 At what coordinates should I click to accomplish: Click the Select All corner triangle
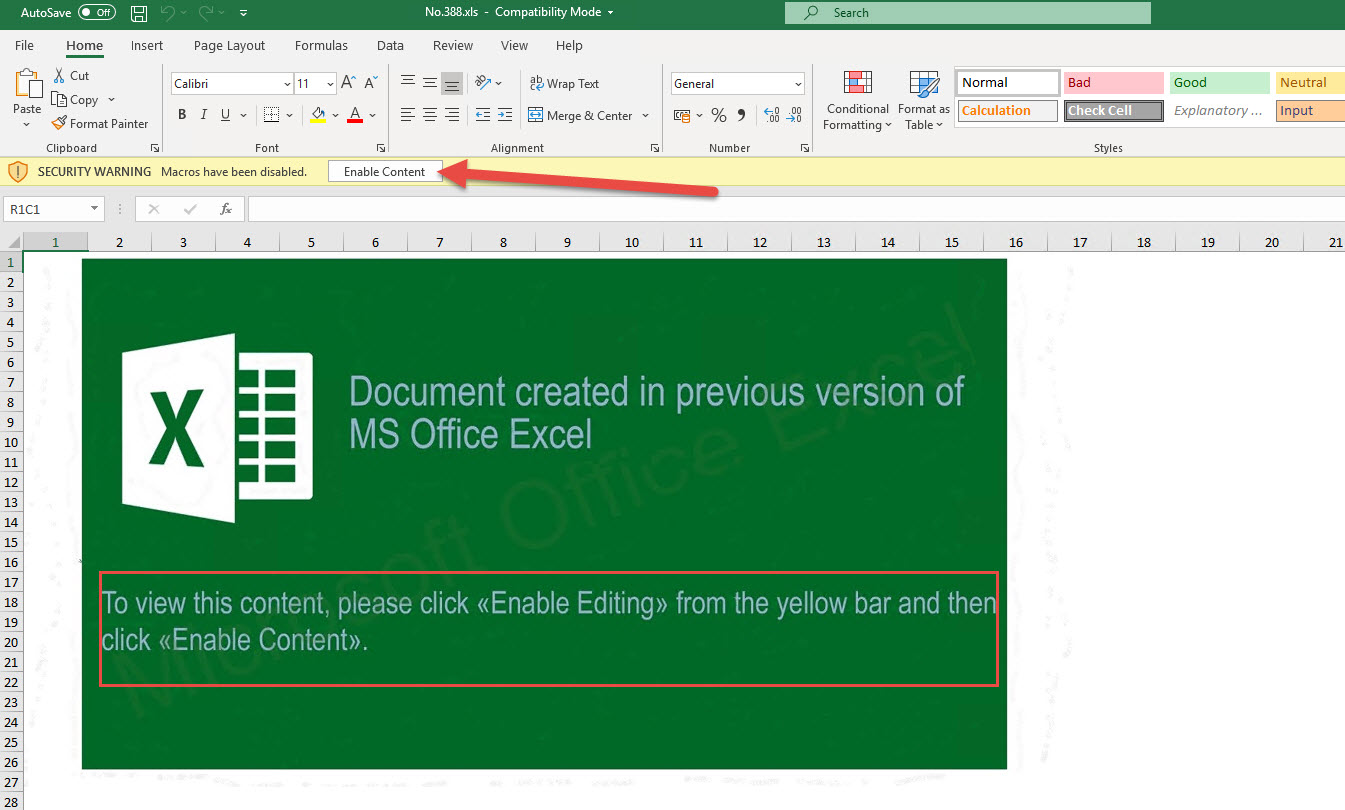point(12,242)
